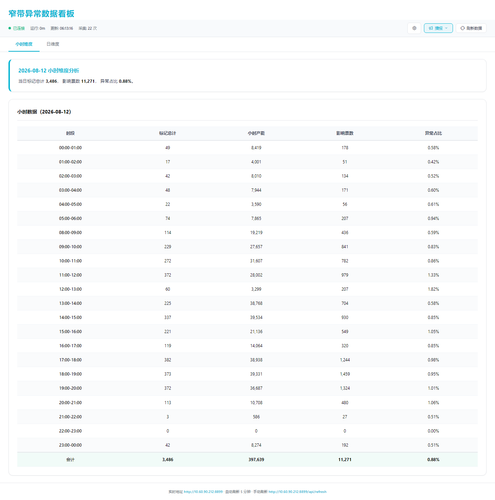495x500 pixels.
Task: Click the total row value 11,271
Action: (345, 460)
